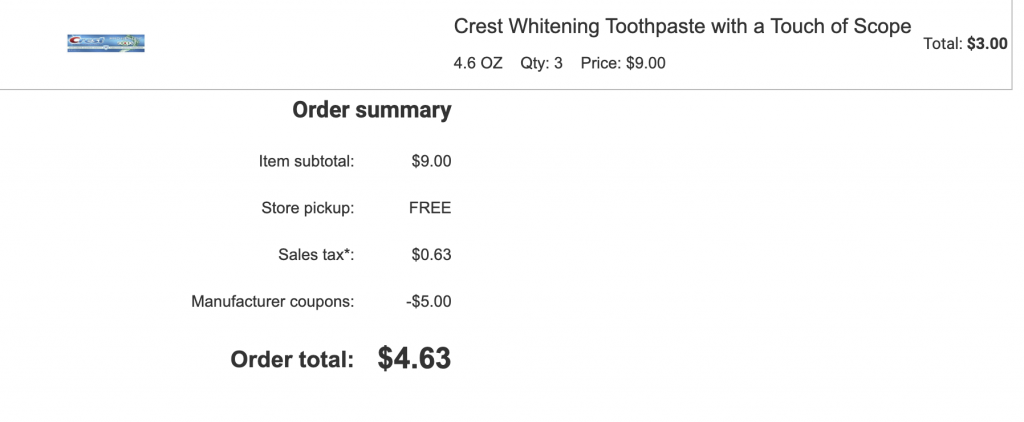Click the Manufacturer coupons label
This screenshot has height=422, width=1024.
coord(272,301)
